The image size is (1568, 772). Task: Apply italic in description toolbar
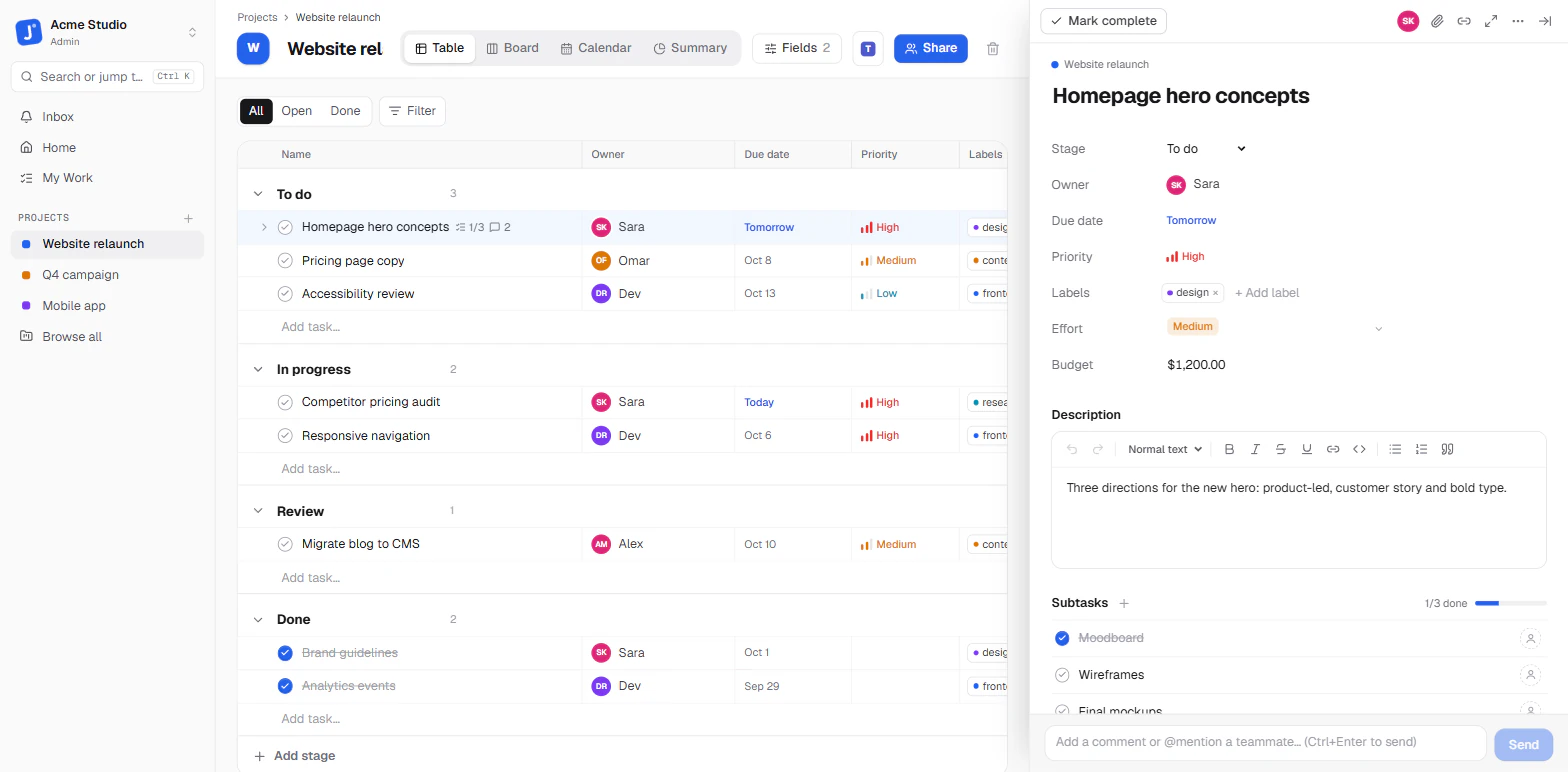(x=1255, y=449)
